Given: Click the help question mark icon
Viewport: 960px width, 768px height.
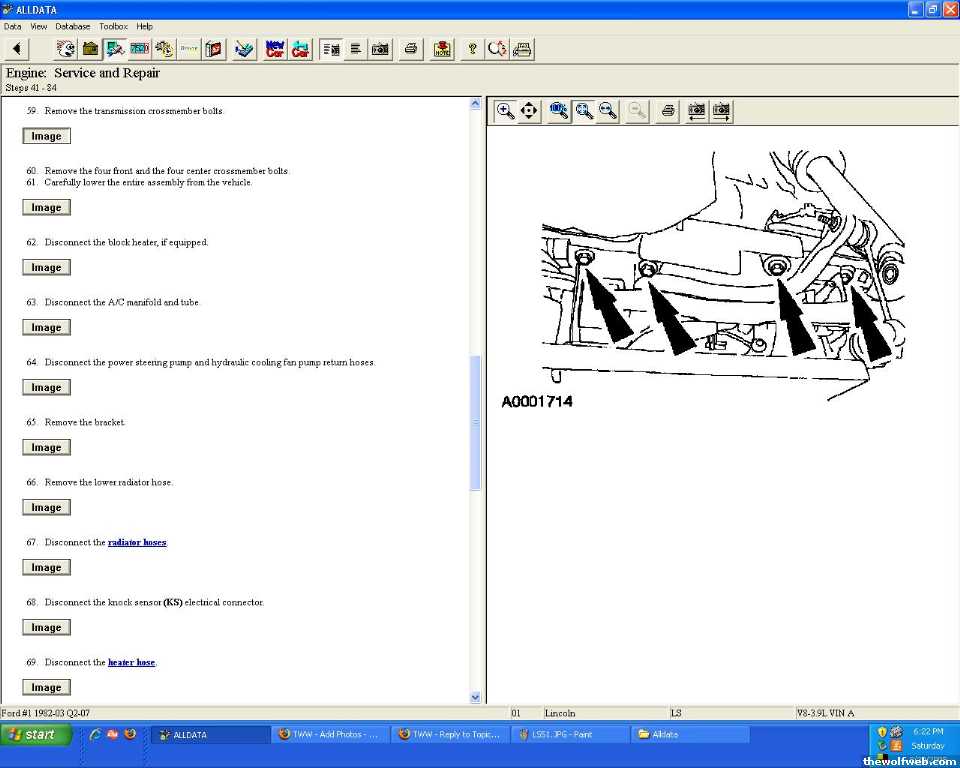Looking at the screenshot, I should 472,49.
